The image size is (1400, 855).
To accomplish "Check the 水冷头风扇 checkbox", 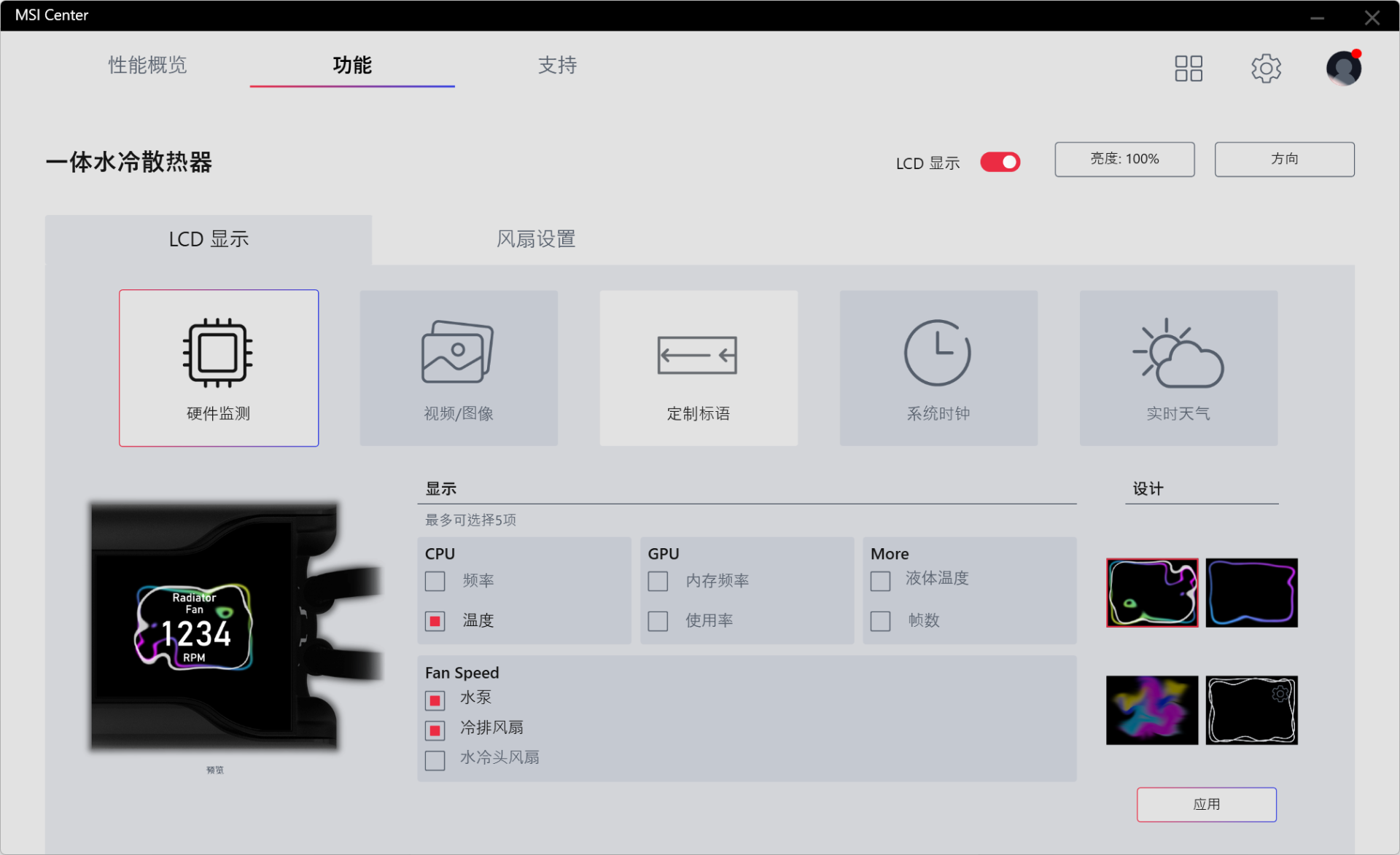I will [x=435, y=760].
